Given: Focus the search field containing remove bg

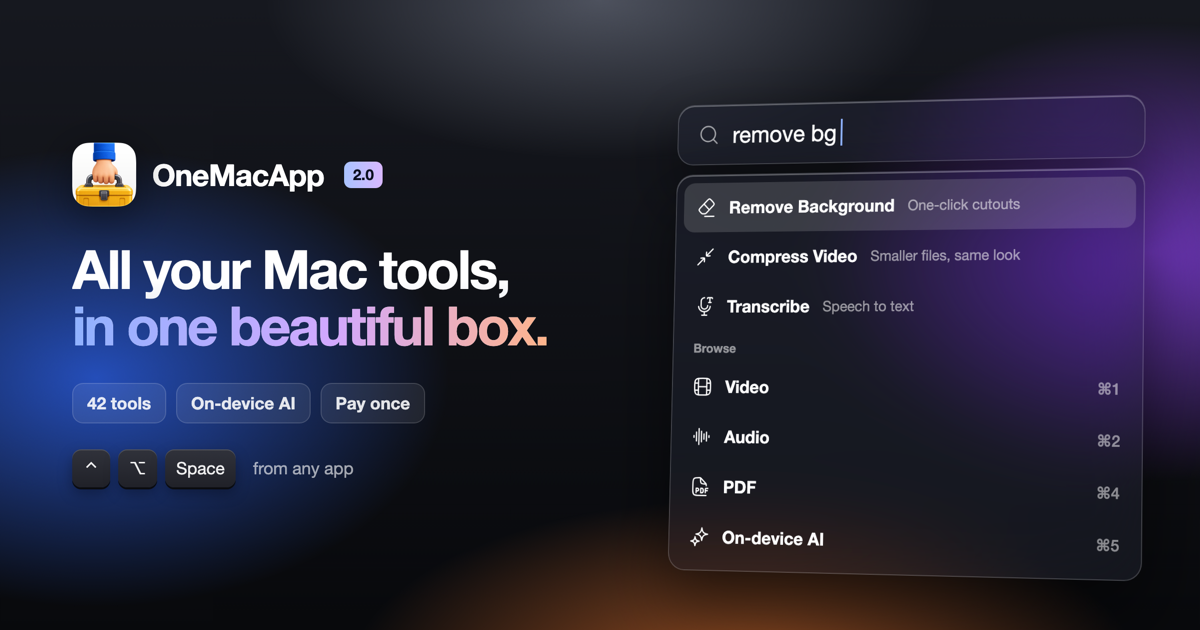Looking at the screenshot, I should [911, 131].
